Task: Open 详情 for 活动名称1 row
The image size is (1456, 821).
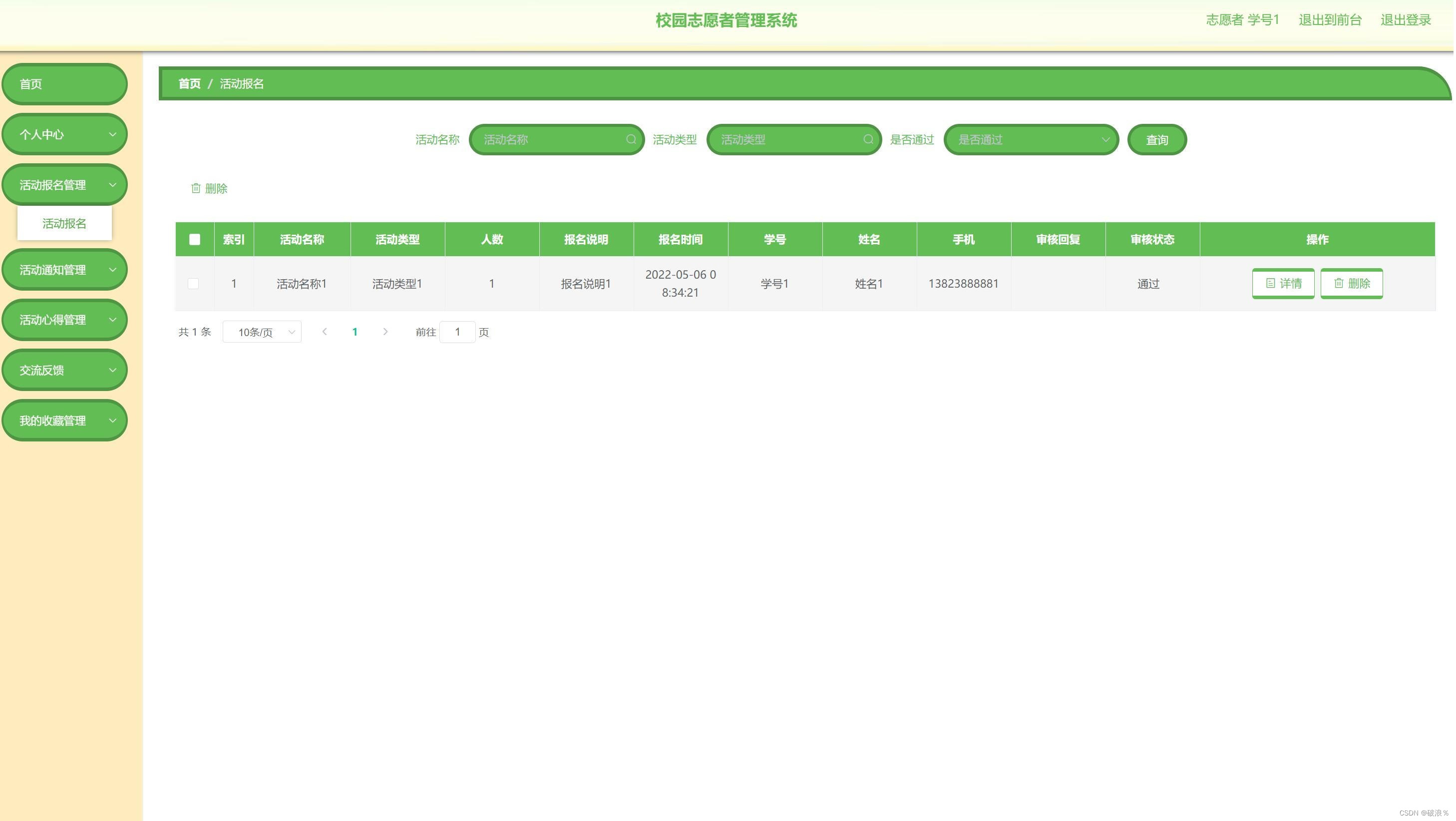Action: coord(1283,283)
